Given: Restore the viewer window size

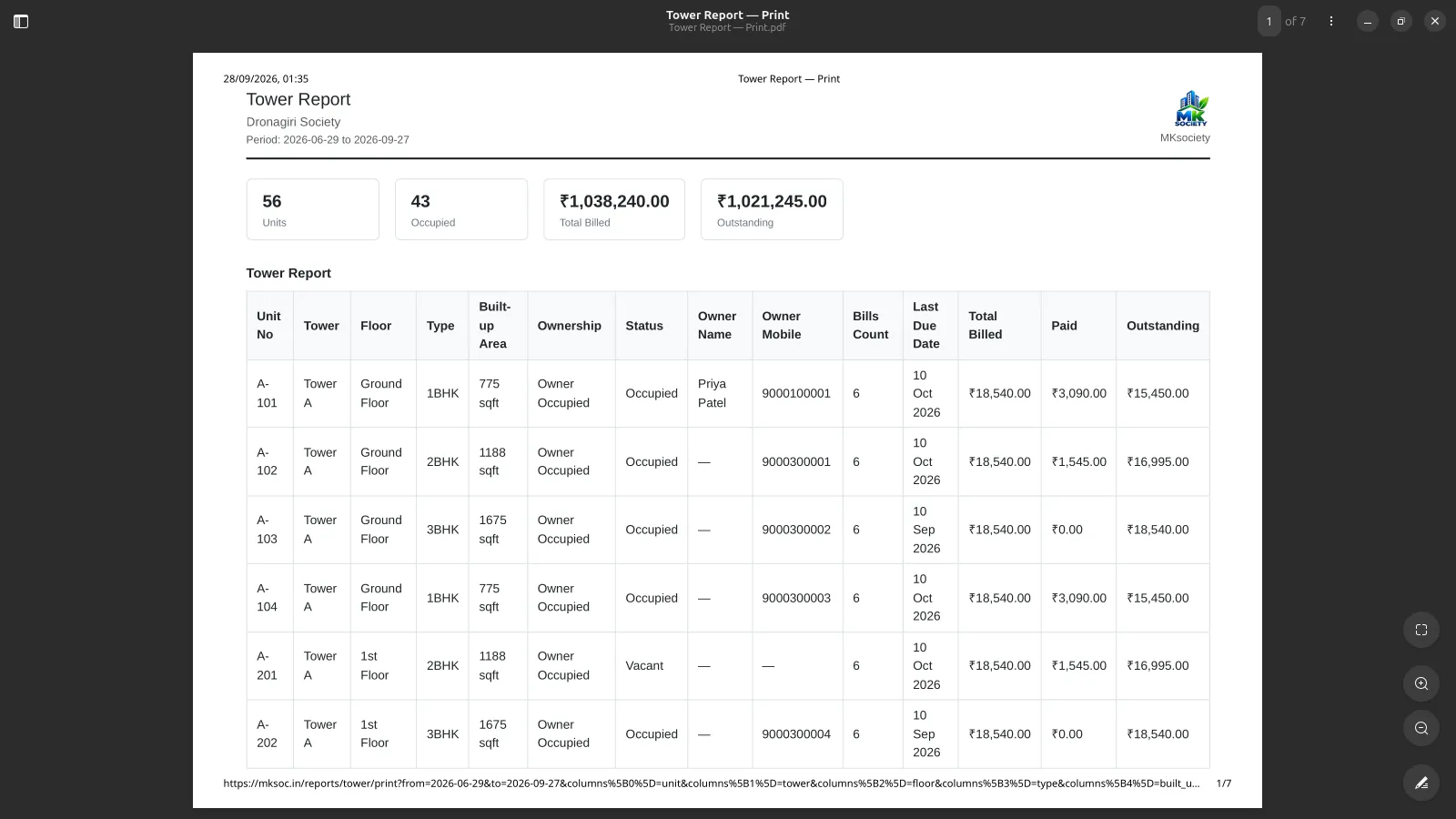Looking at the screenshot, I should [1400, 21].
